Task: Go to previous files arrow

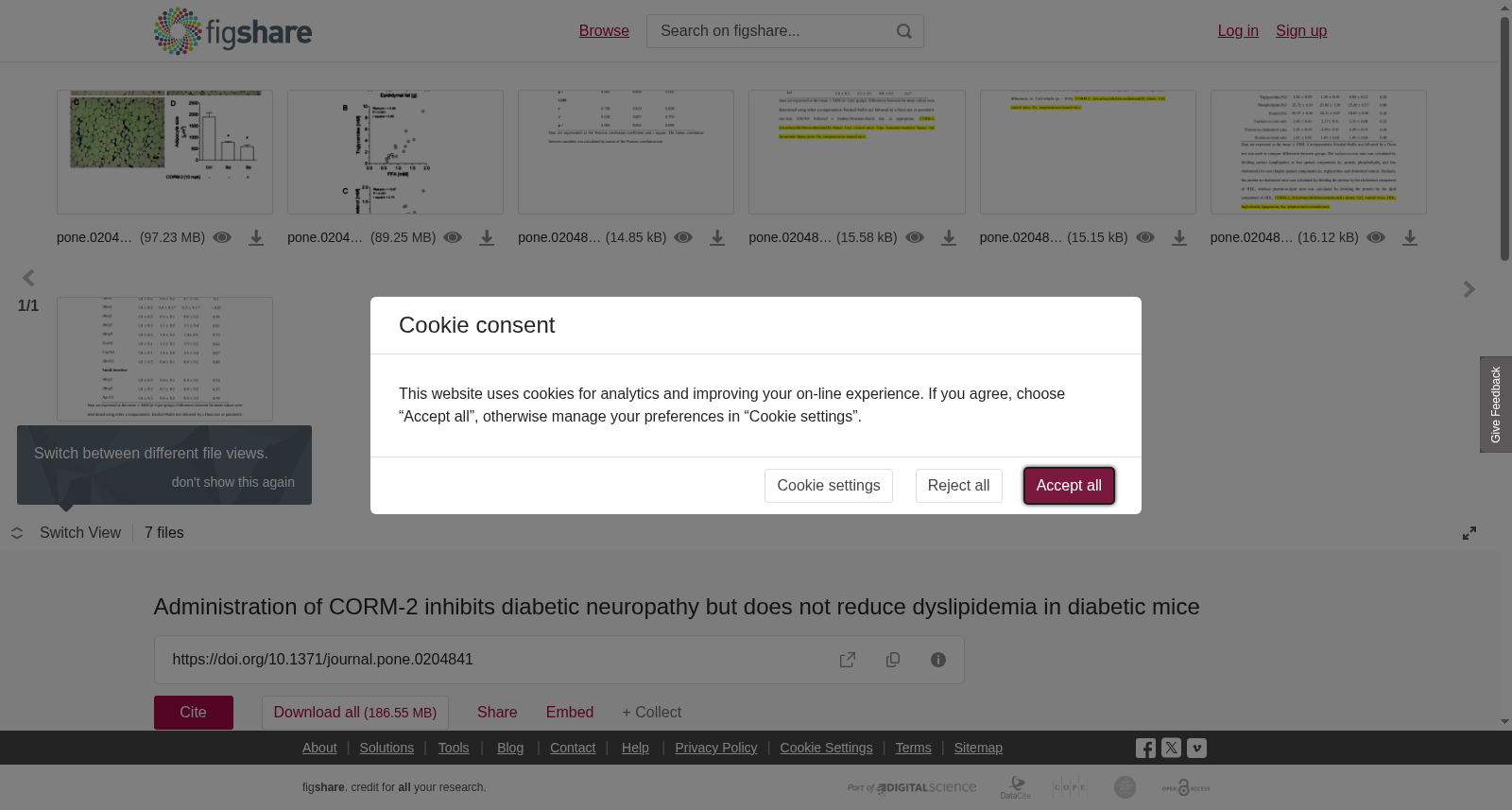Action: coord(28,278)
